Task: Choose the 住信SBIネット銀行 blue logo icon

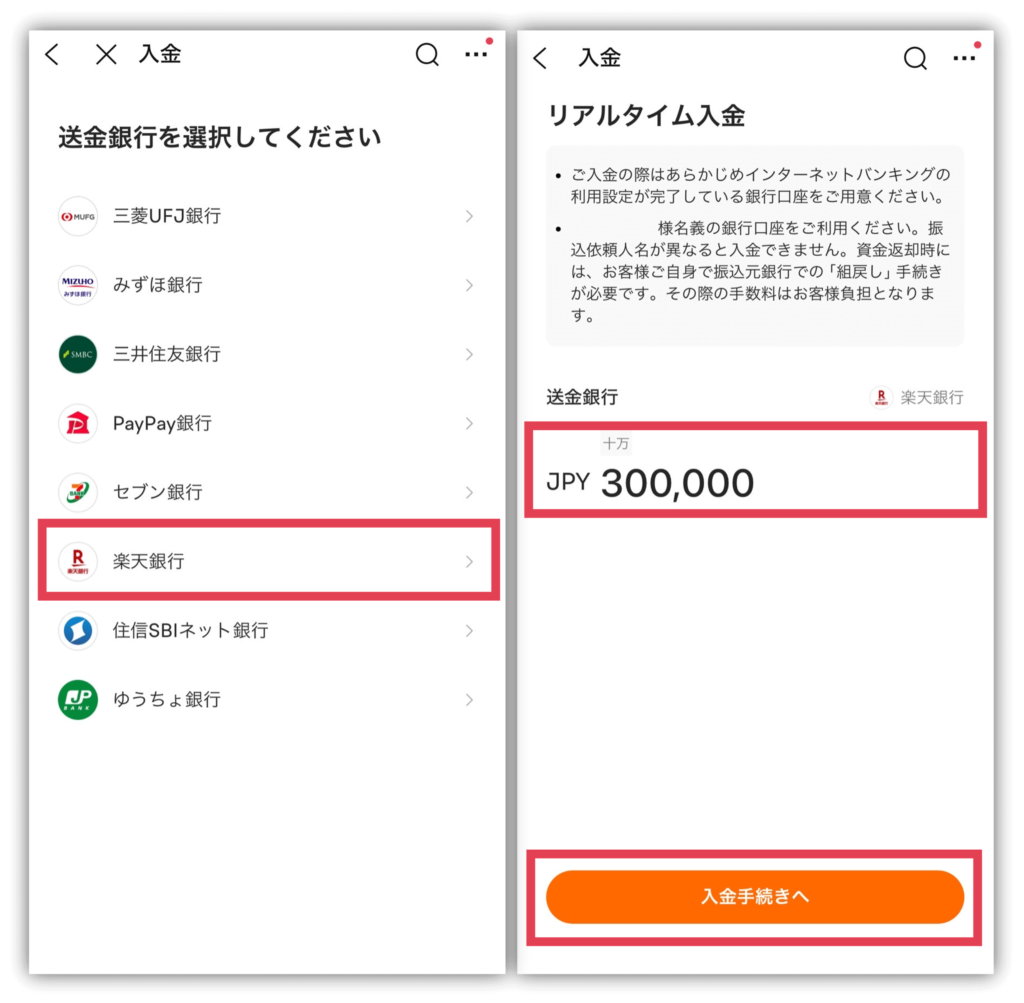Action: [78, 631]
